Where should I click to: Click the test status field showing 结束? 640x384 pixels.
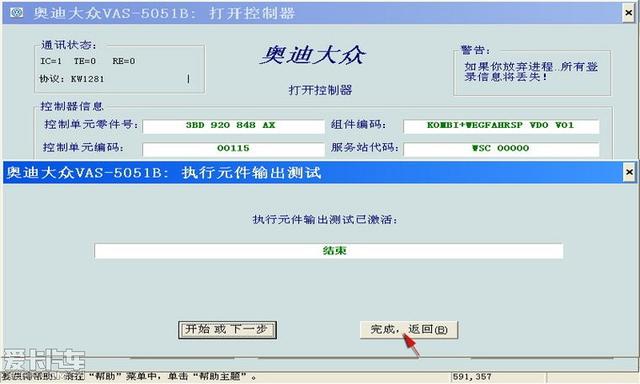tap(329, 251)
